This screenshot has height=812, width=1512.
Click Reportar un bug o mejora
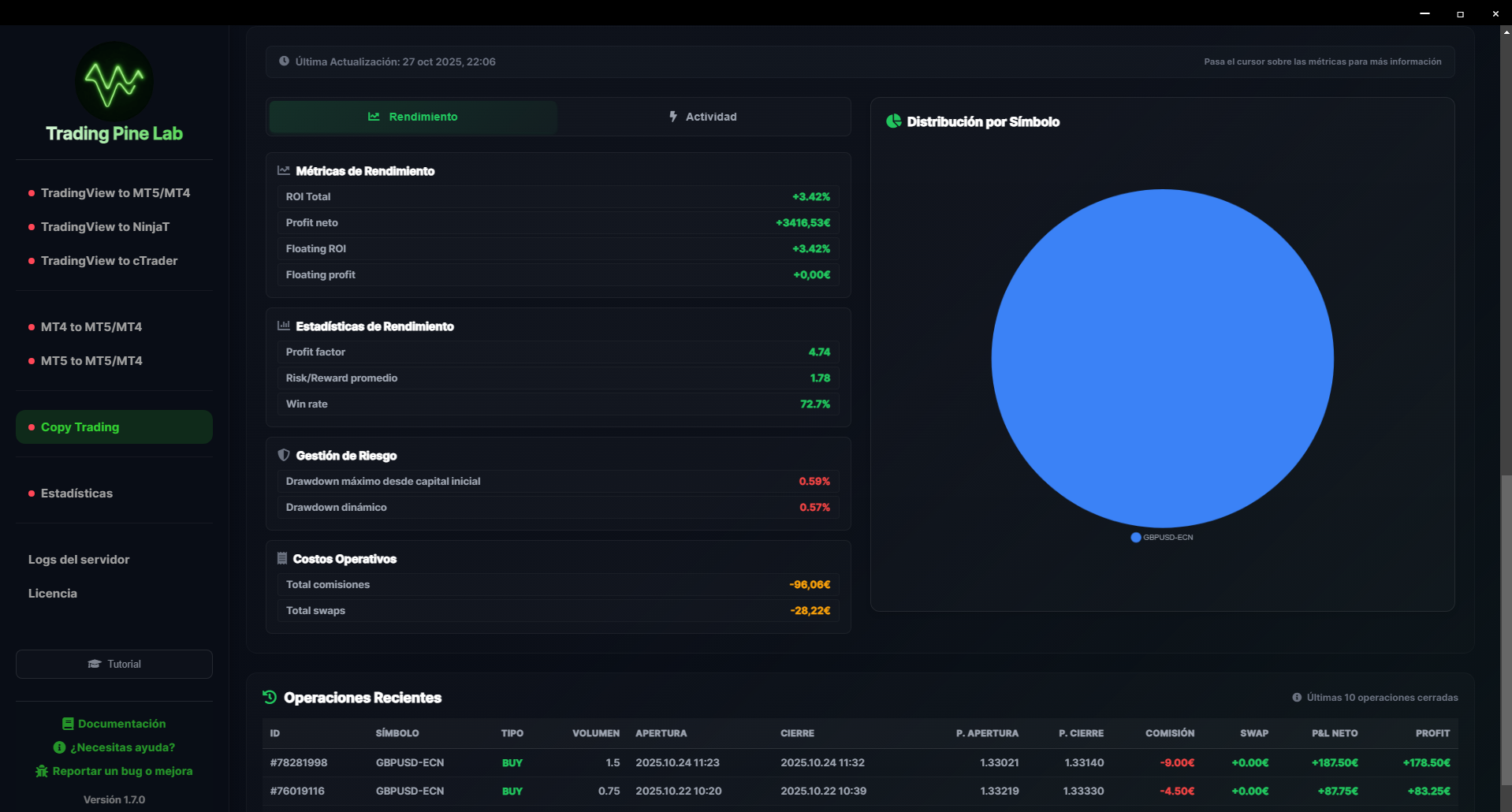[114, 771]
